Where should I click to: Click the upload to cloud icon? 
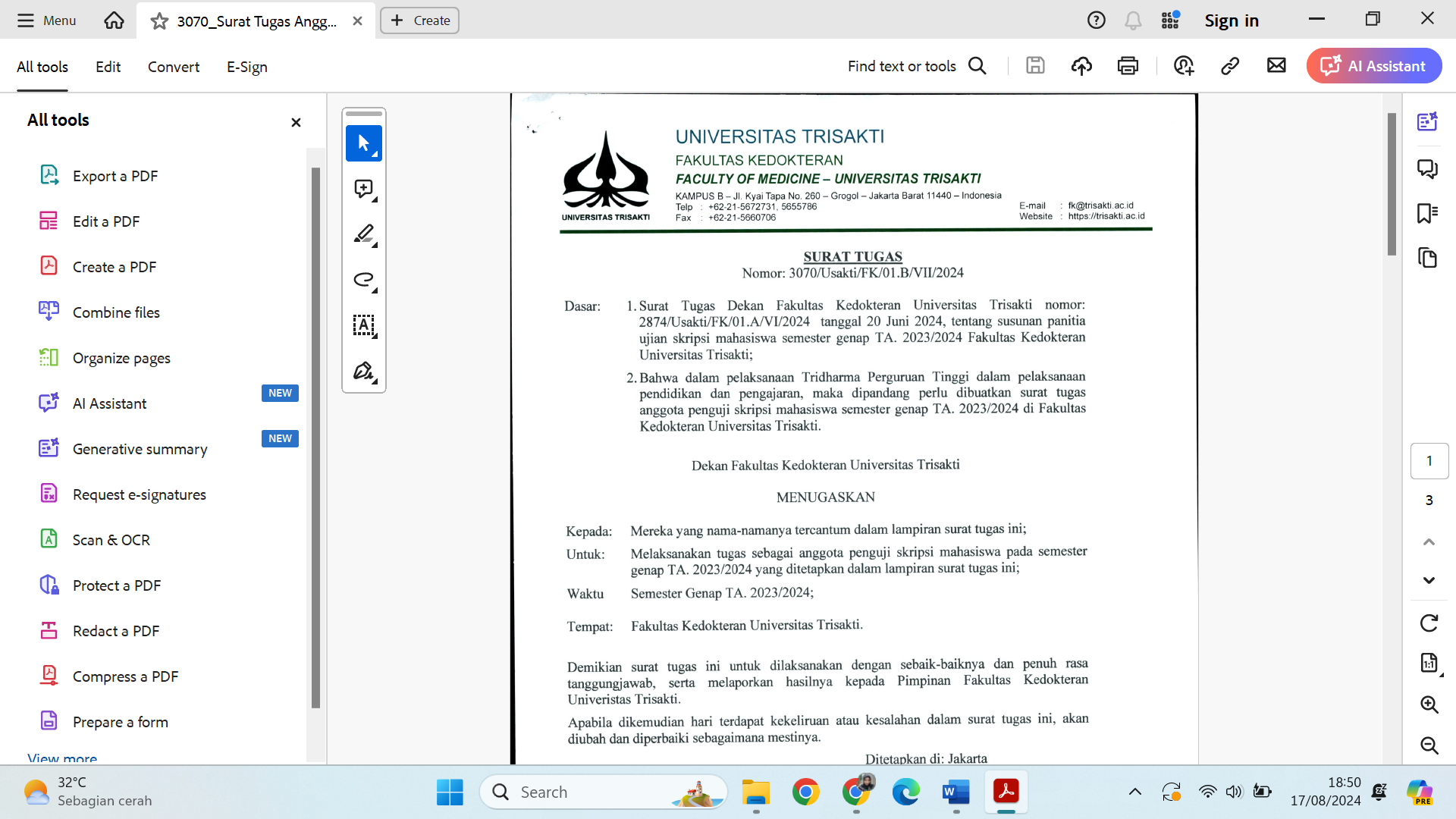1081,66
